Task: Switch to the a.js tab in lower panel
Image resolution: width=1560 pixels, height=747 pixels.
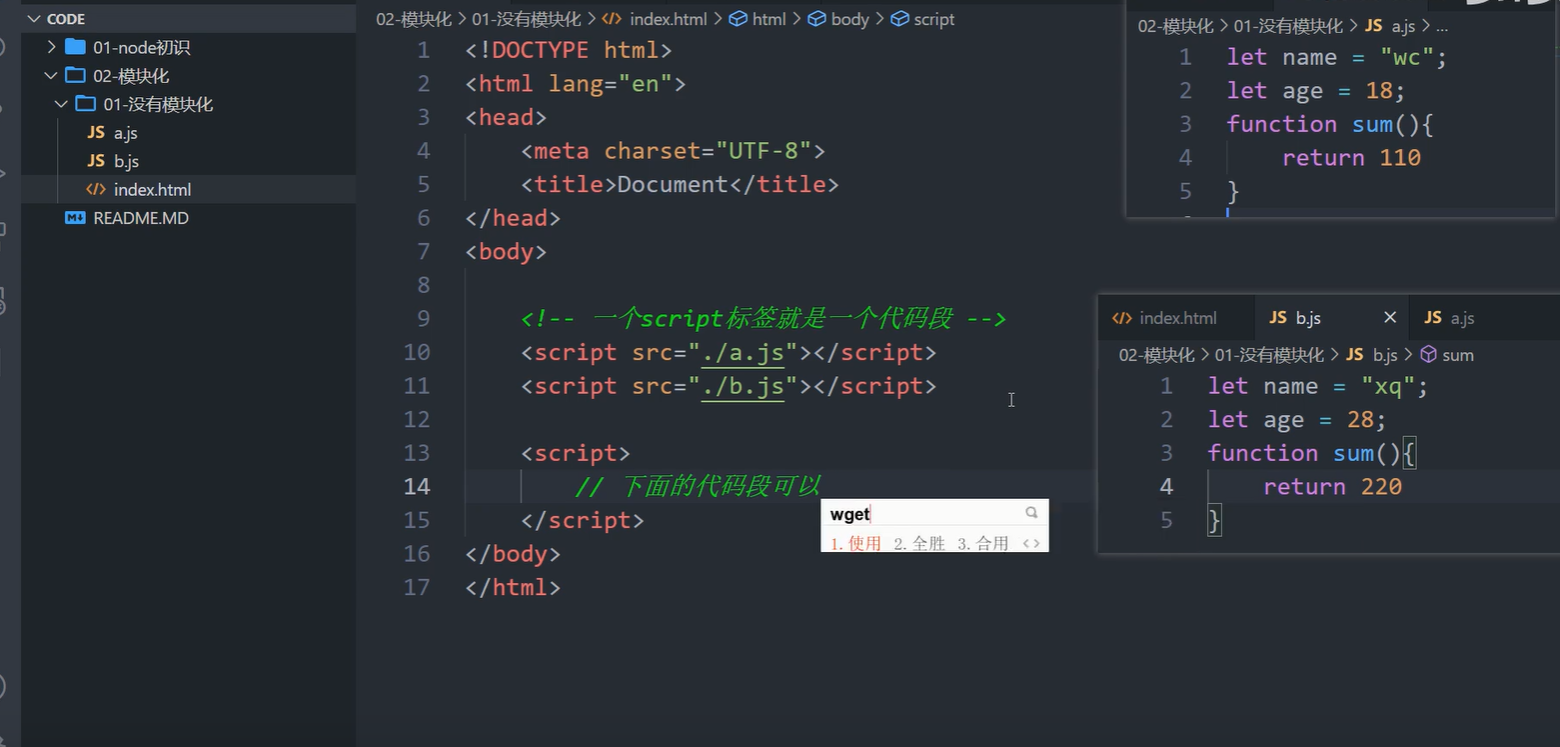Action: (x=1462, y=318)
